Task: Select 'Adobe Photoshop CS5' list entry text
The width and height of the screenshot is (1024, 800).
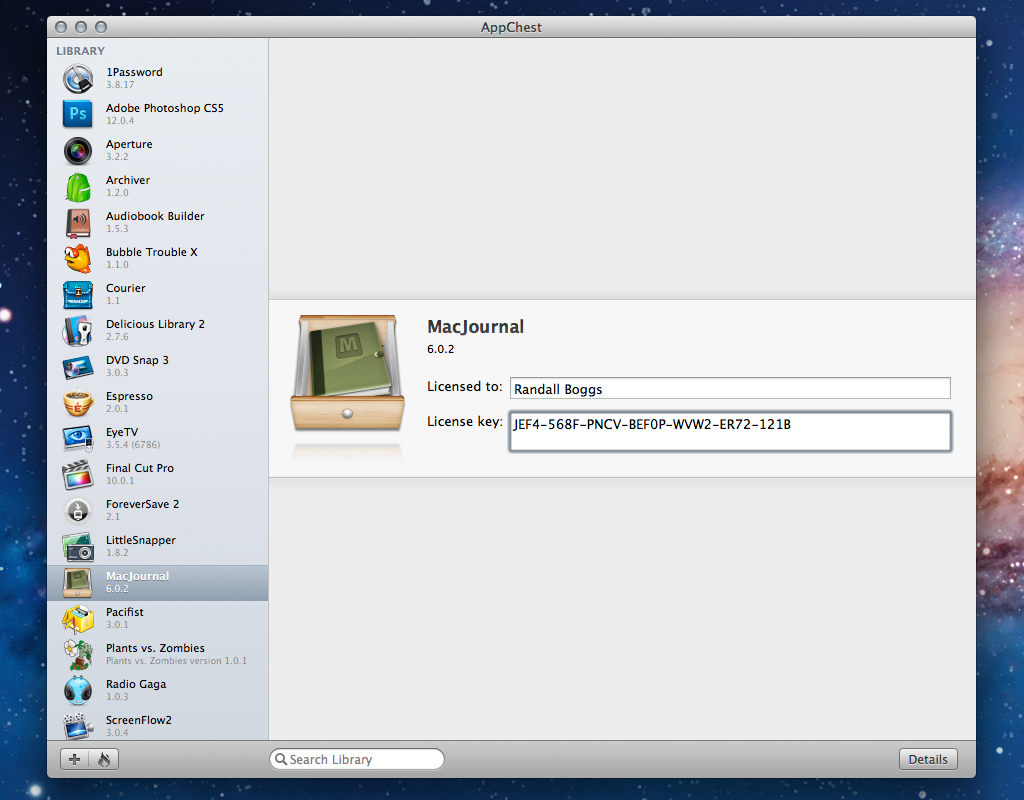Action: [165, 108]
